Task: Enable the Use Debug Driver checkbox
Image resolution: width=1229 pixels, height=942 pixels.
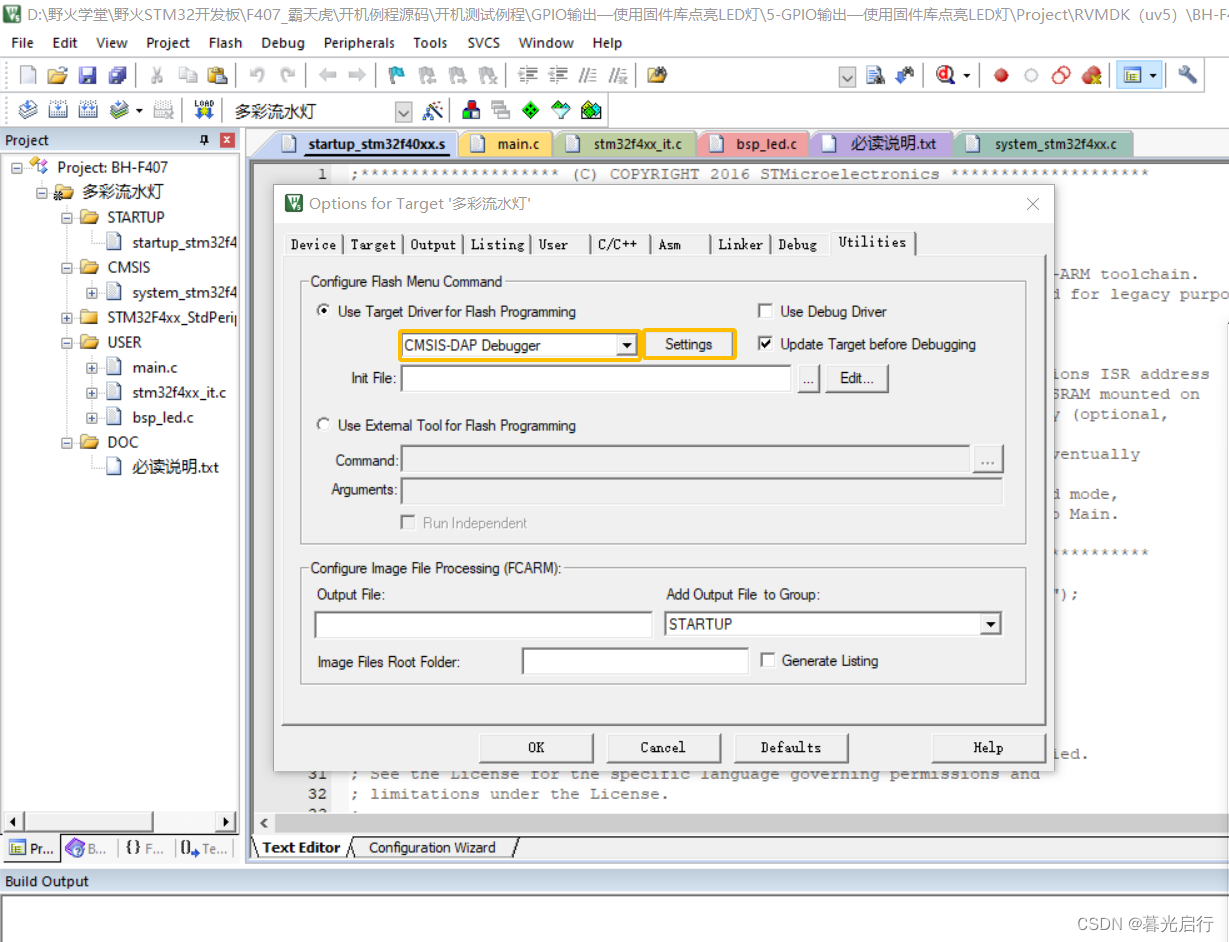Action: click(765, 311)
